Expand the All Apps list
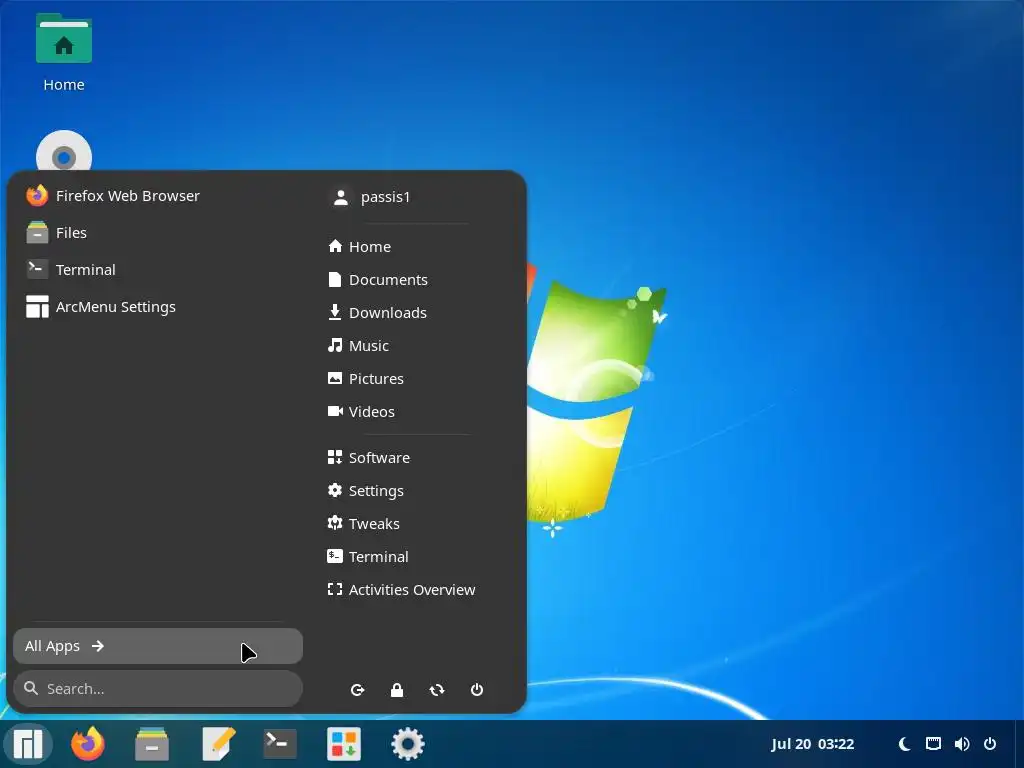 158,646
